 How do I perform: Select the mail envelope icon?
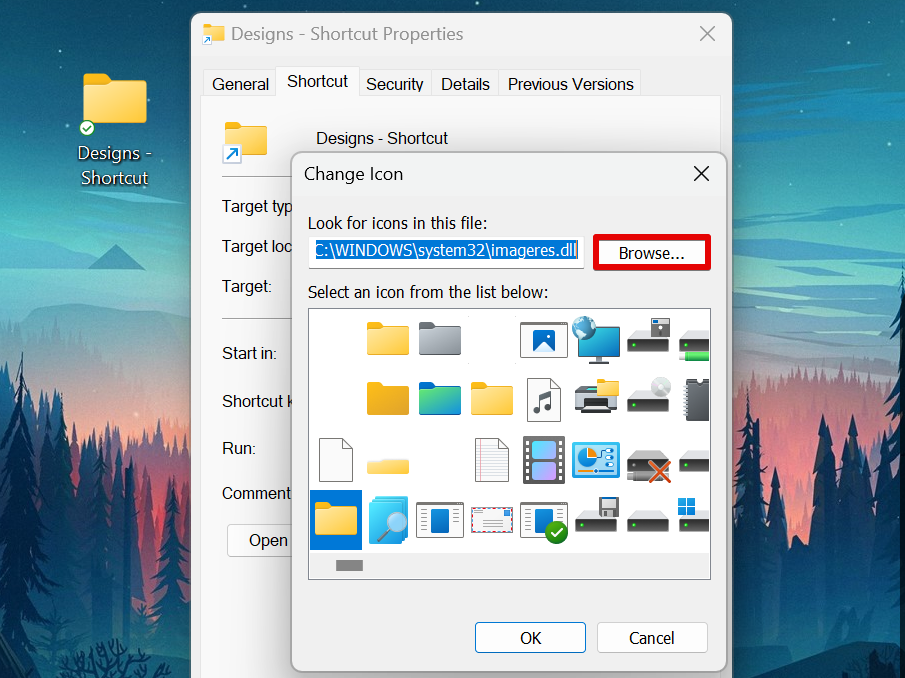tap(492, 520)
